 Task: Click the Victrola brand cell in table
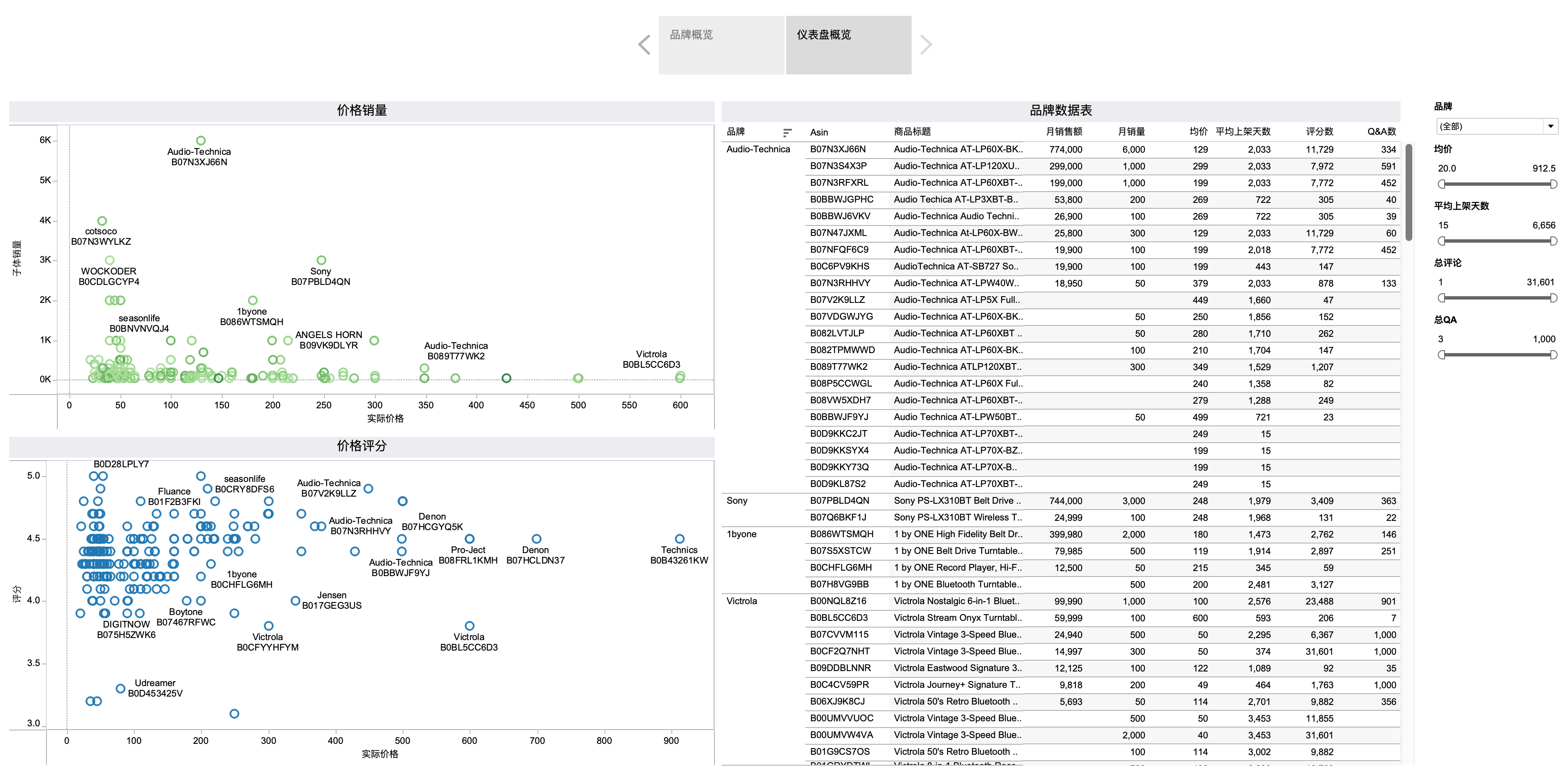tap(741, 601)
